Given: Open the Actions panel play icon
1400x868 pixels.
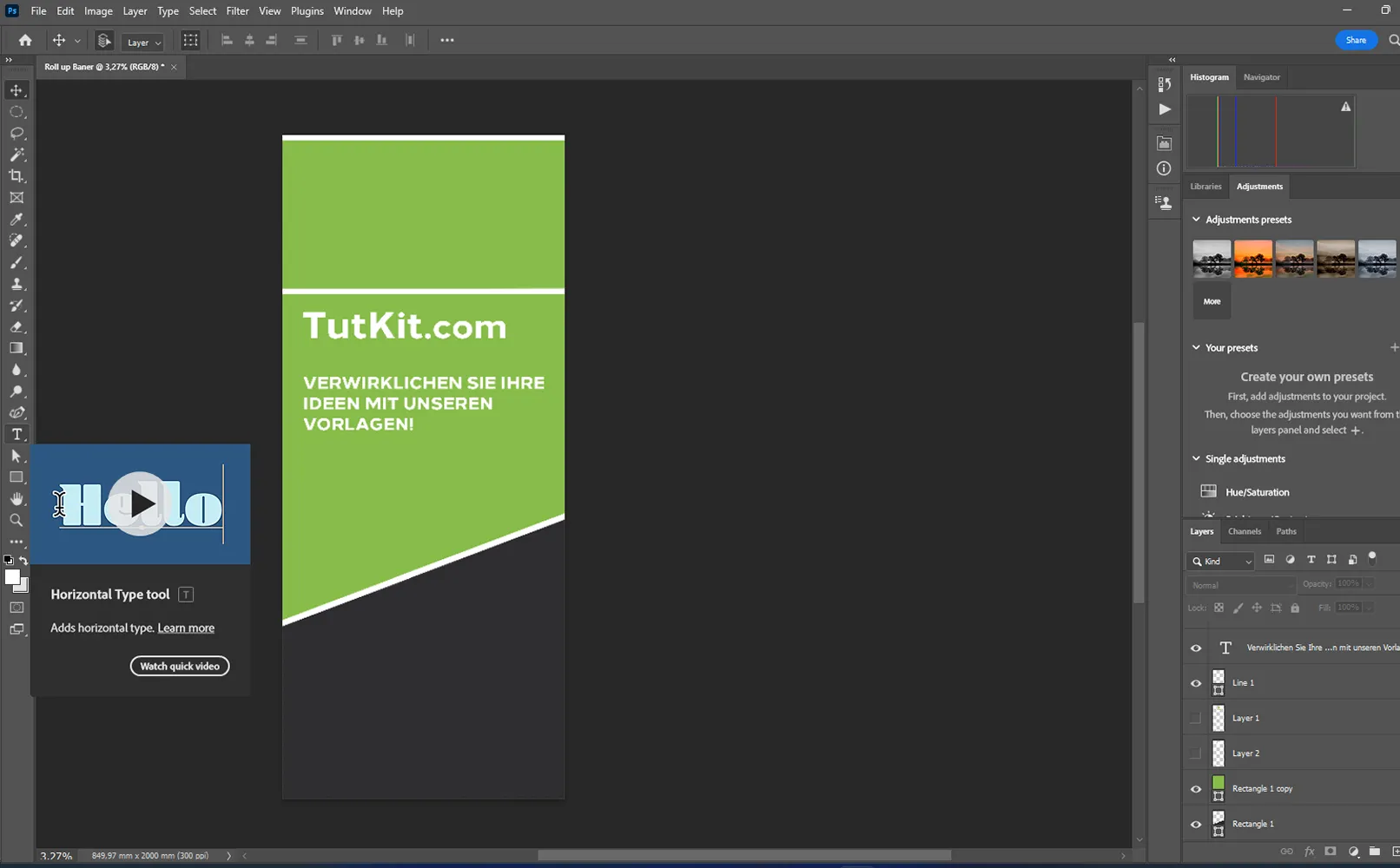Looking at the screenshot, I should point(1165,109).
